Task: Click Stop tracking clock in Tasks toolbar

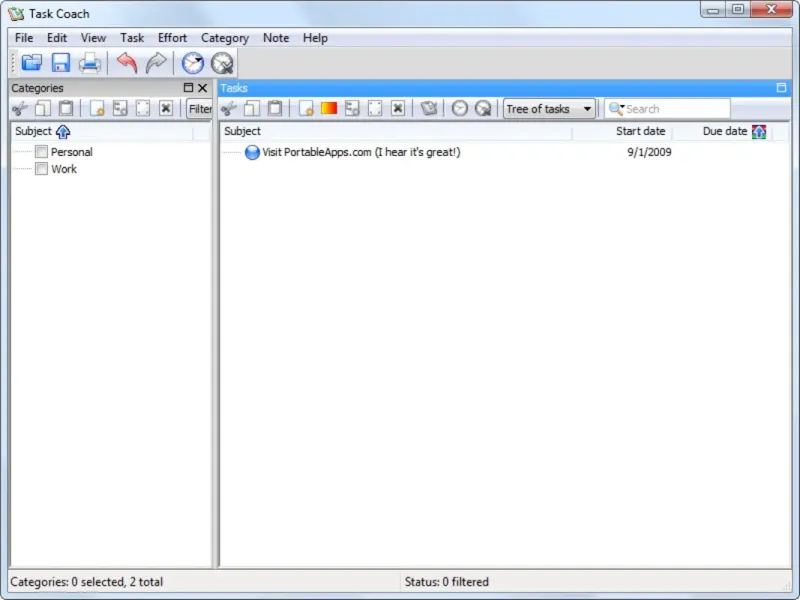Action: [483, 108]
